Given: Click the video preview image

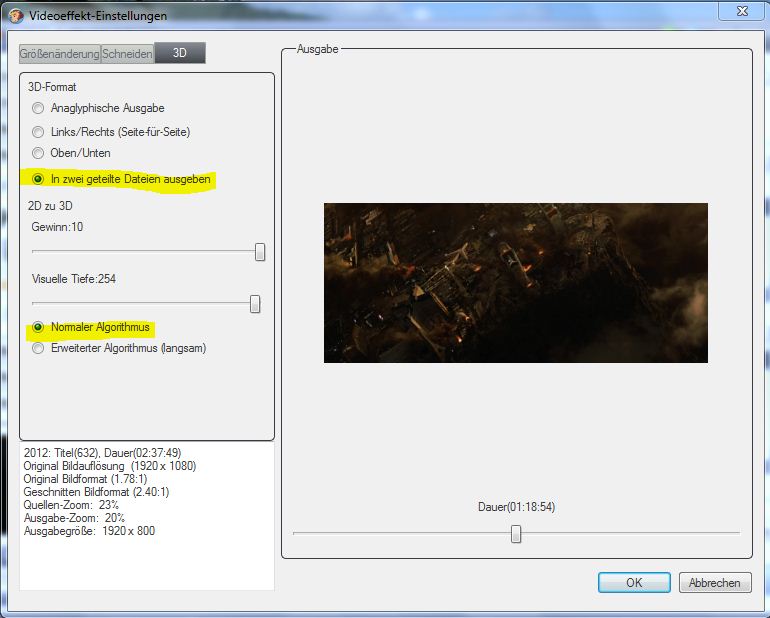Looking at the screenshot, I should [516, 283].
